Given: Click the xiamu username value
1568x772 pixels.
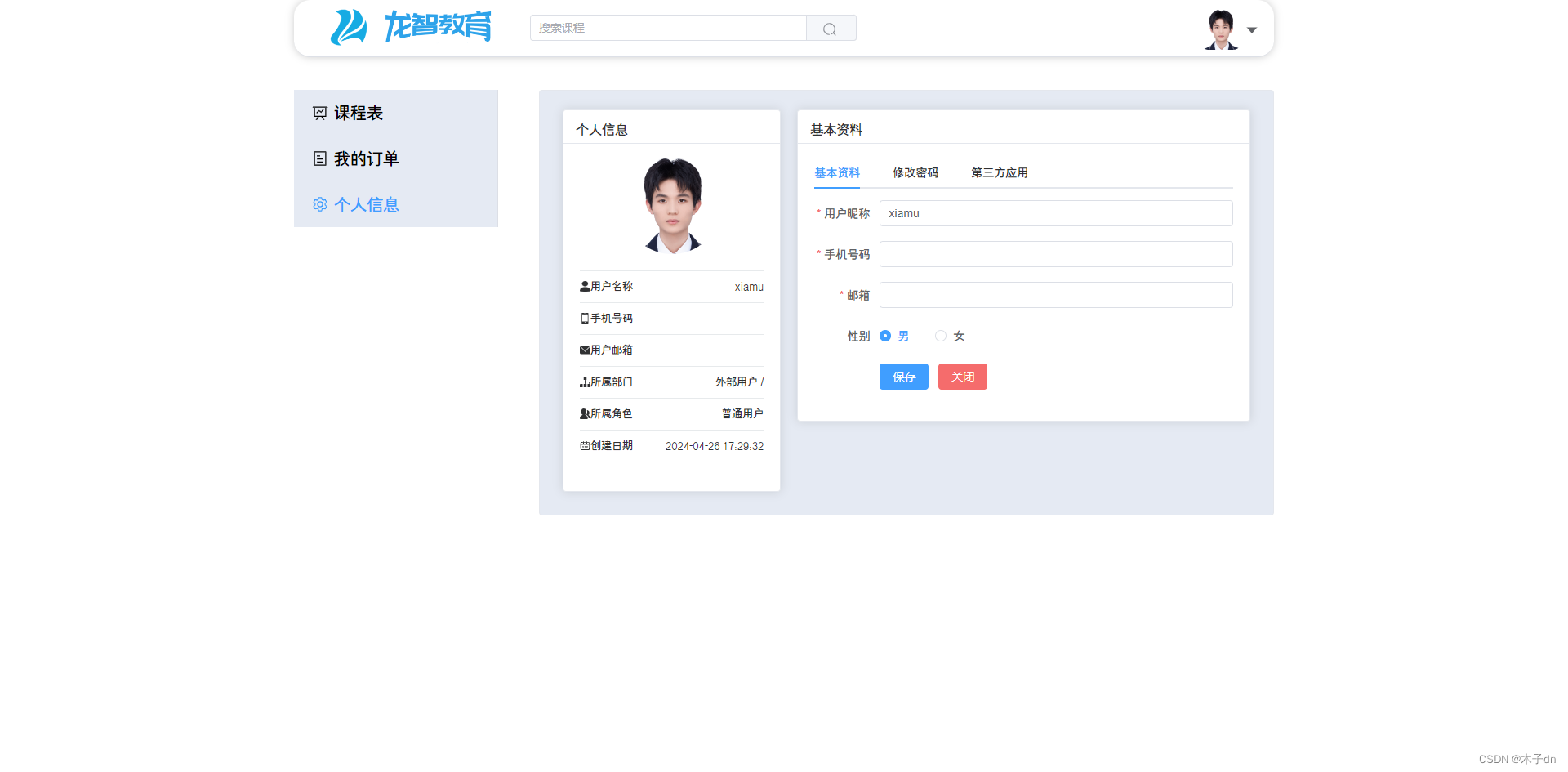Looking at the screenshot, I should point(749,287).
